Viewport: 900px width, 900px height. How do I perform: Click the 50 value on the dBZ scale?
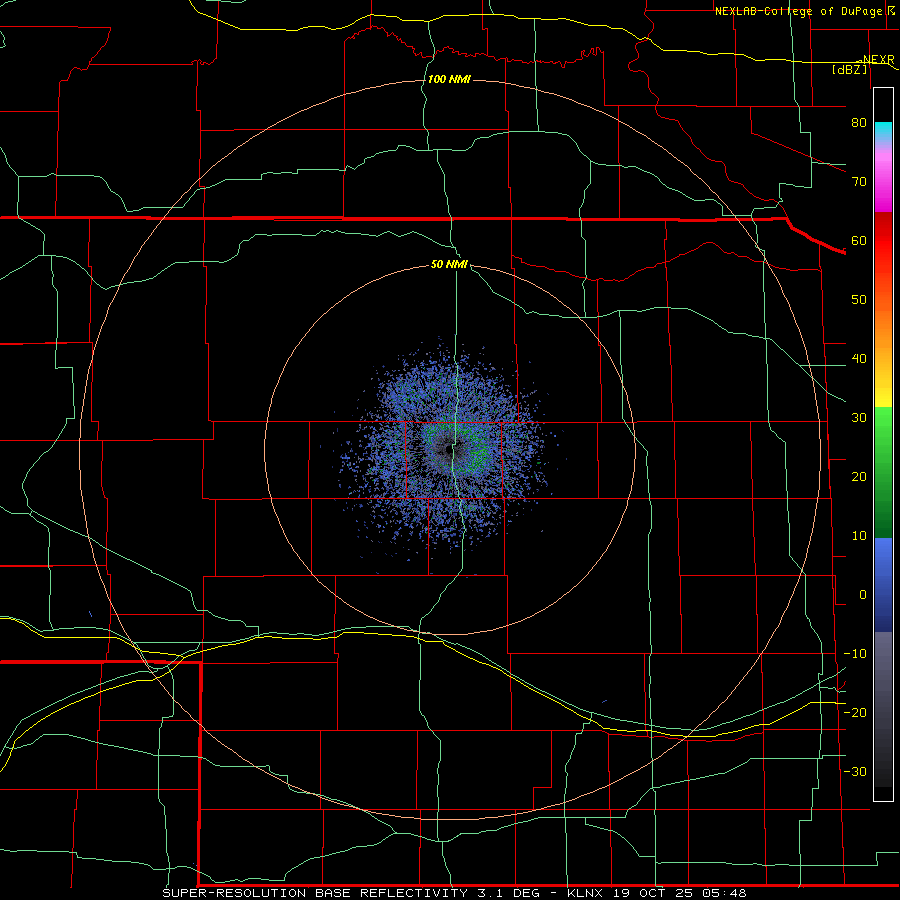point(859,300)
